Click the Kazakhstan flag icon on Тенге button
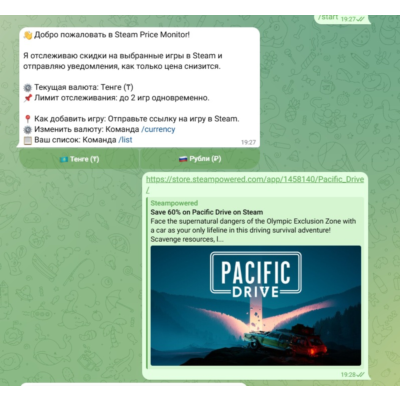 (x=63, y=159)
